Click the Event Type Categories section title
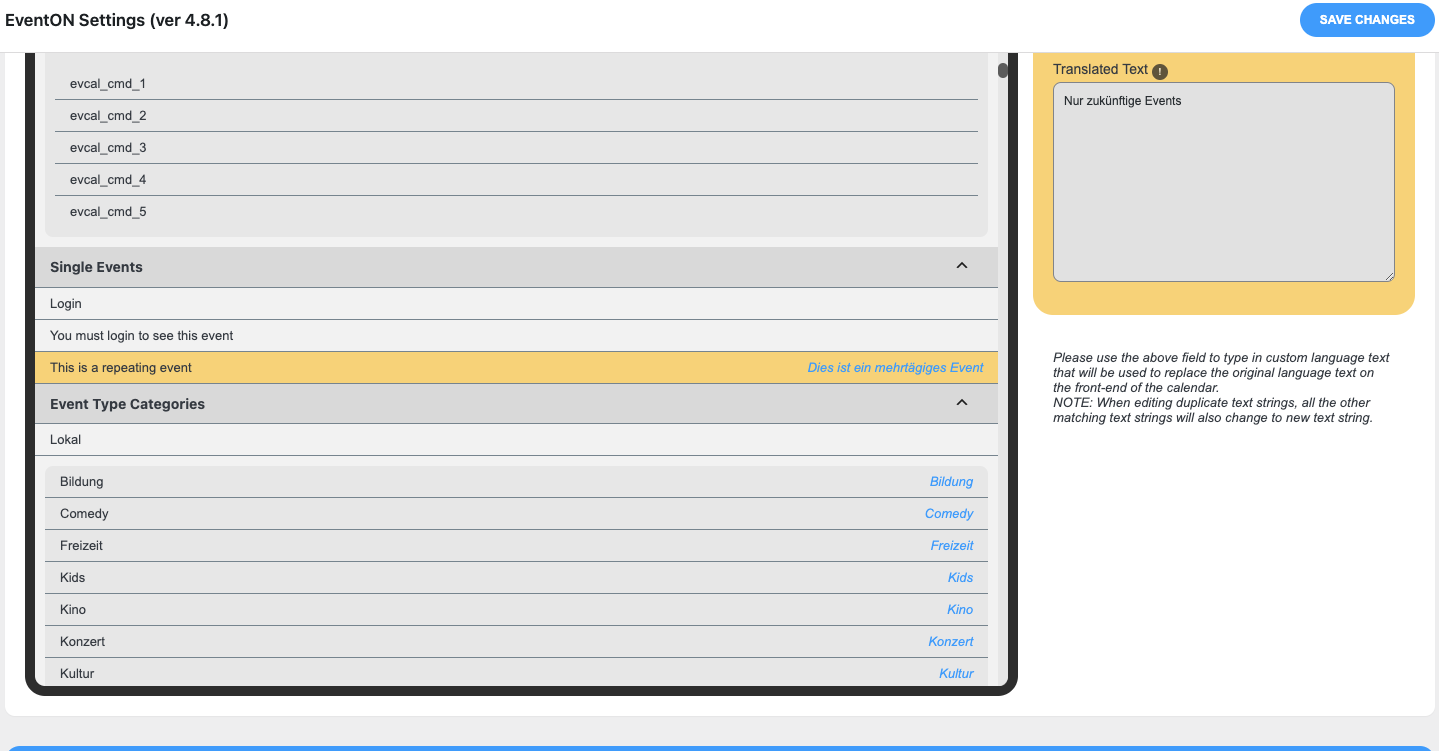The height and width of the screenshot is (751, 1439). [127, 404]
